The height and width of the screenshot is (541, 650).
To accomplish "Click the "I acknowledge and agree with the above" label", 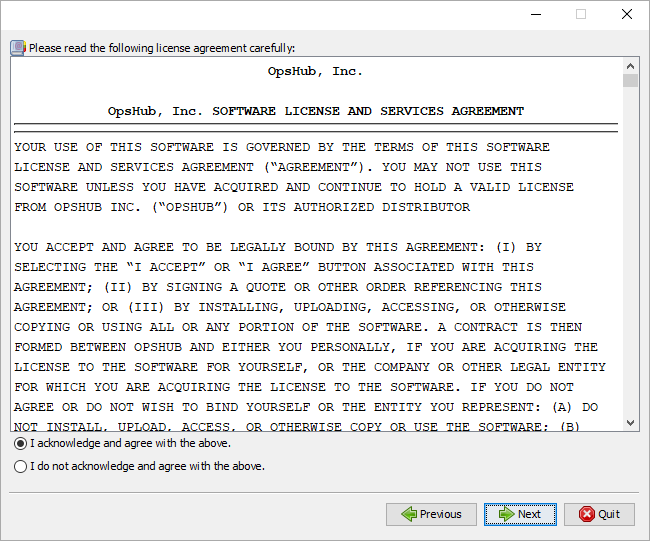I will click(x=130, y=443).
